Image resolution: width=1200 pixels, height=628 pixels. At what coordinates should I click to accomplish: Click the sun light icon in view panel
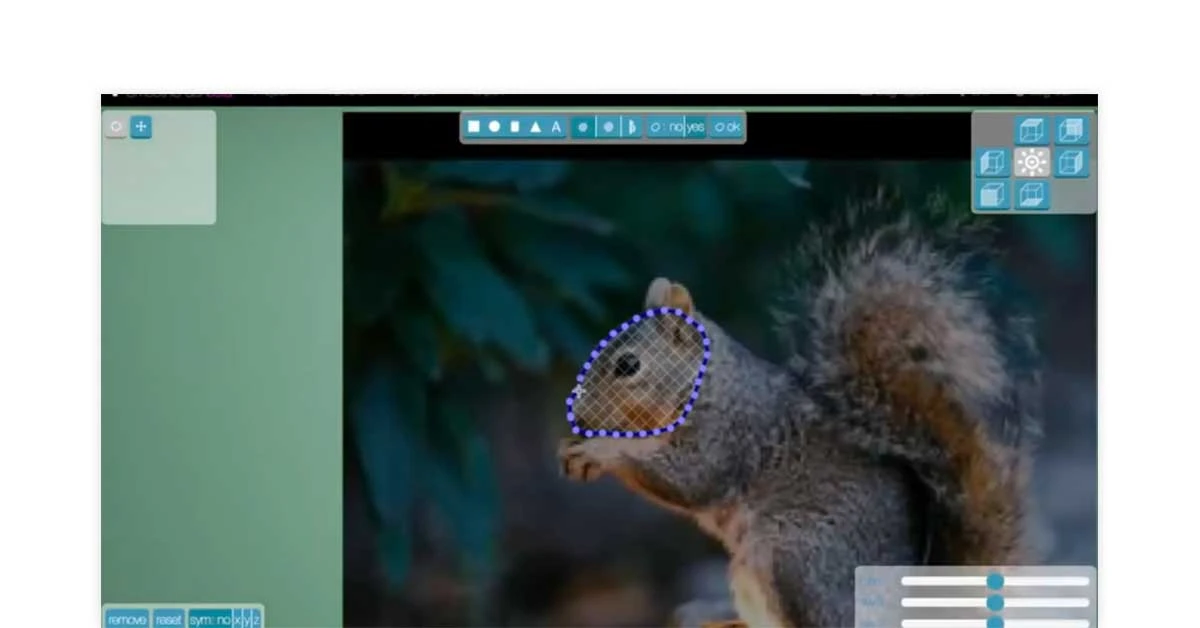[x=1031, y=163]
